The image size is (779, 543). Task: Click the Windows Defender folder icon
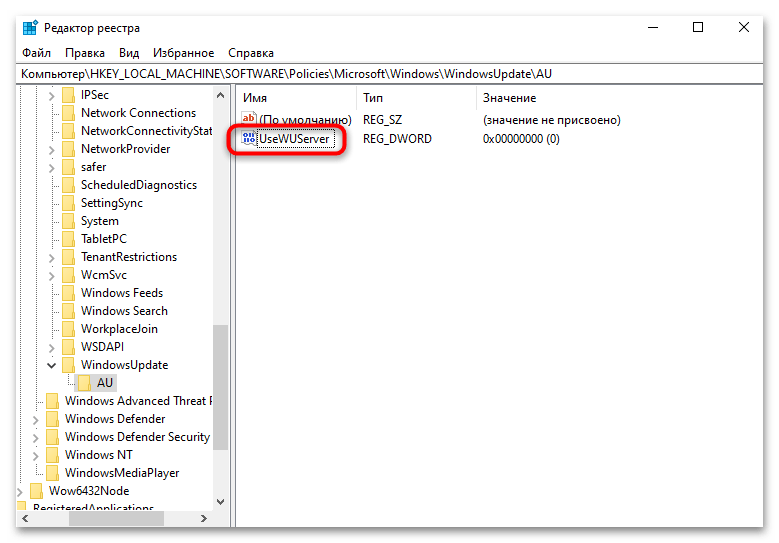click(x=53, y=419)
